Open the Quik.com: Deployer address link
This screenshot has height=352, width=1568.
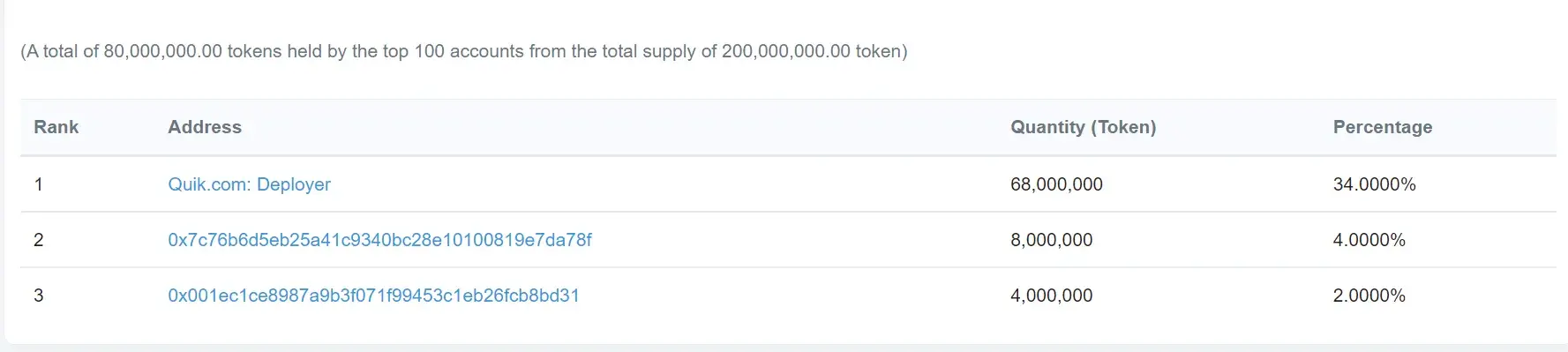[x=249, y=184]
